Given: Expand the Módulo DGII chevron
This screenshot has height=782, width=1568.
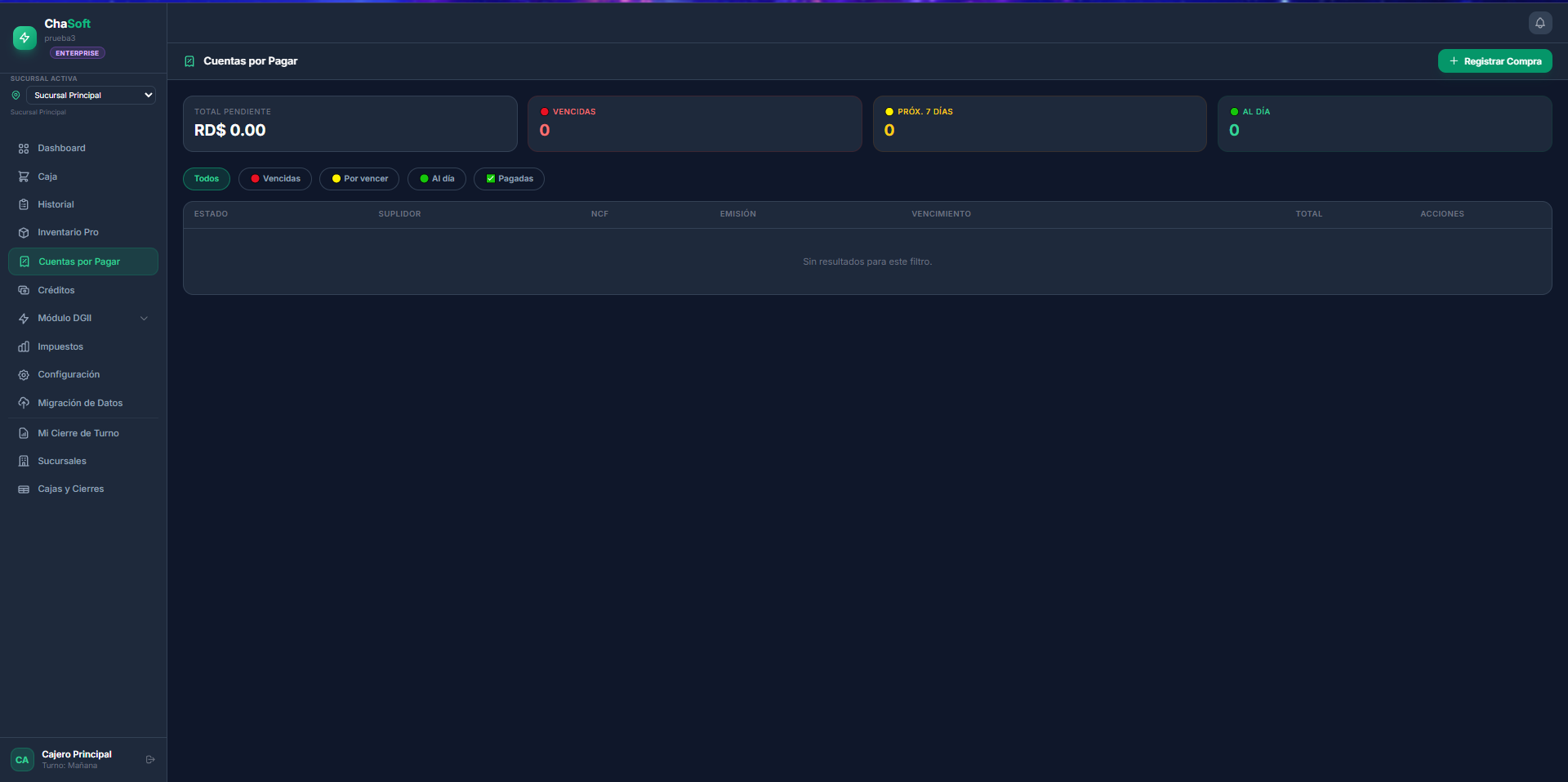Looking at the screenshot, I should (x=145, y=319).
